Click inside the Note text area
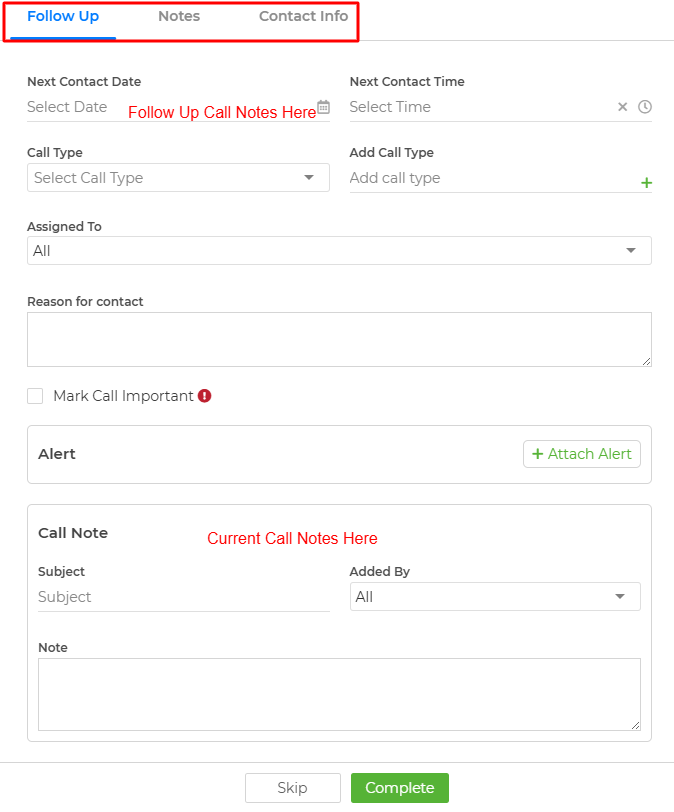Screen dimensions: 674x812 pyautogui.click(x=339, y=694)
